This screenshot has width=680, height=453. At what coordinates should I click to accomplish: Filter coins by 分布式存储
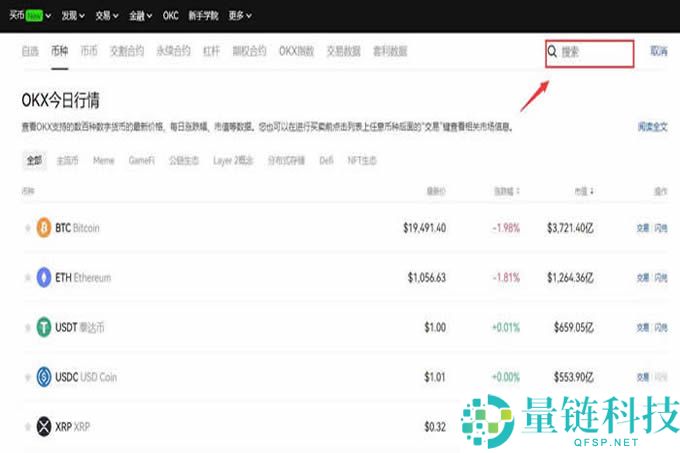(x=286, y=160)
